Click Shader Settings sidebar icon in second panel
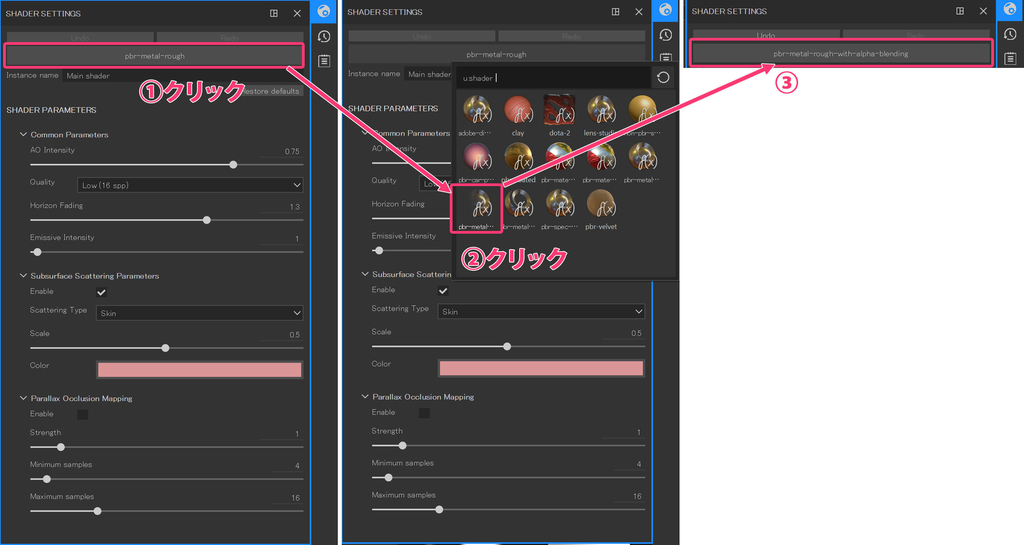The height and width of the screenshot is (545, 1024). (665, 10)
